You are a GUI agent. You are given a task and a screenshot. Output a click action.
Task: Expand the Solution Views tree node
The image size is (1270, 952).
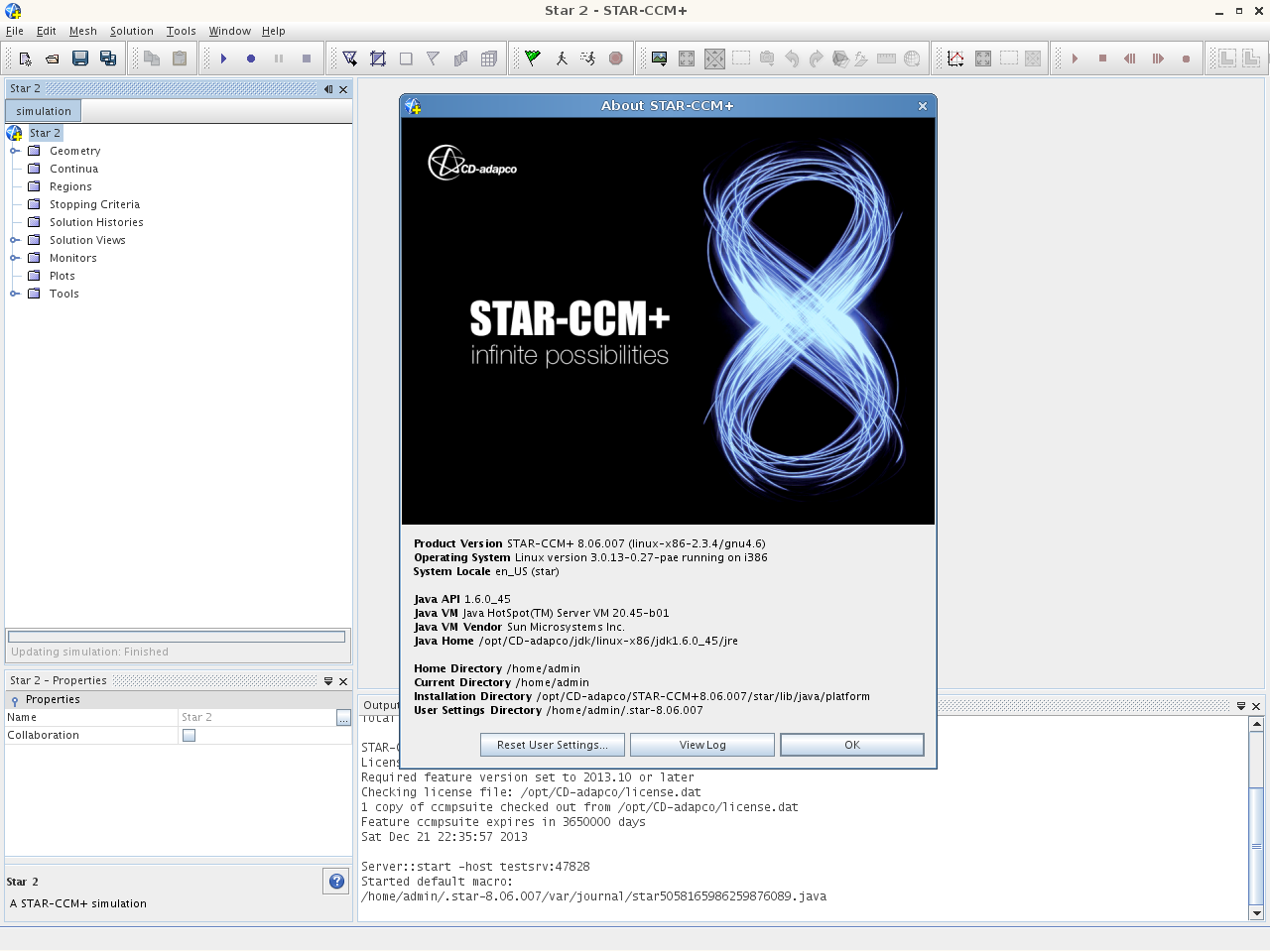pyautogui.click(x=15, y=240)
